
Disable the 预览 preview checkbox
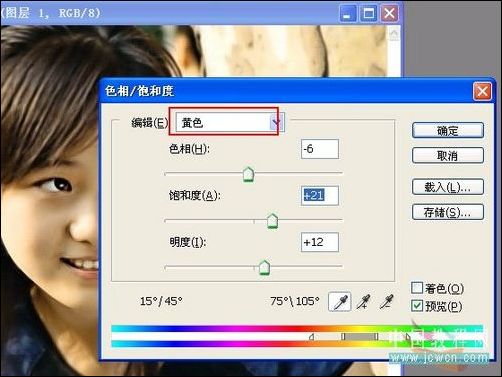point(417,306)
